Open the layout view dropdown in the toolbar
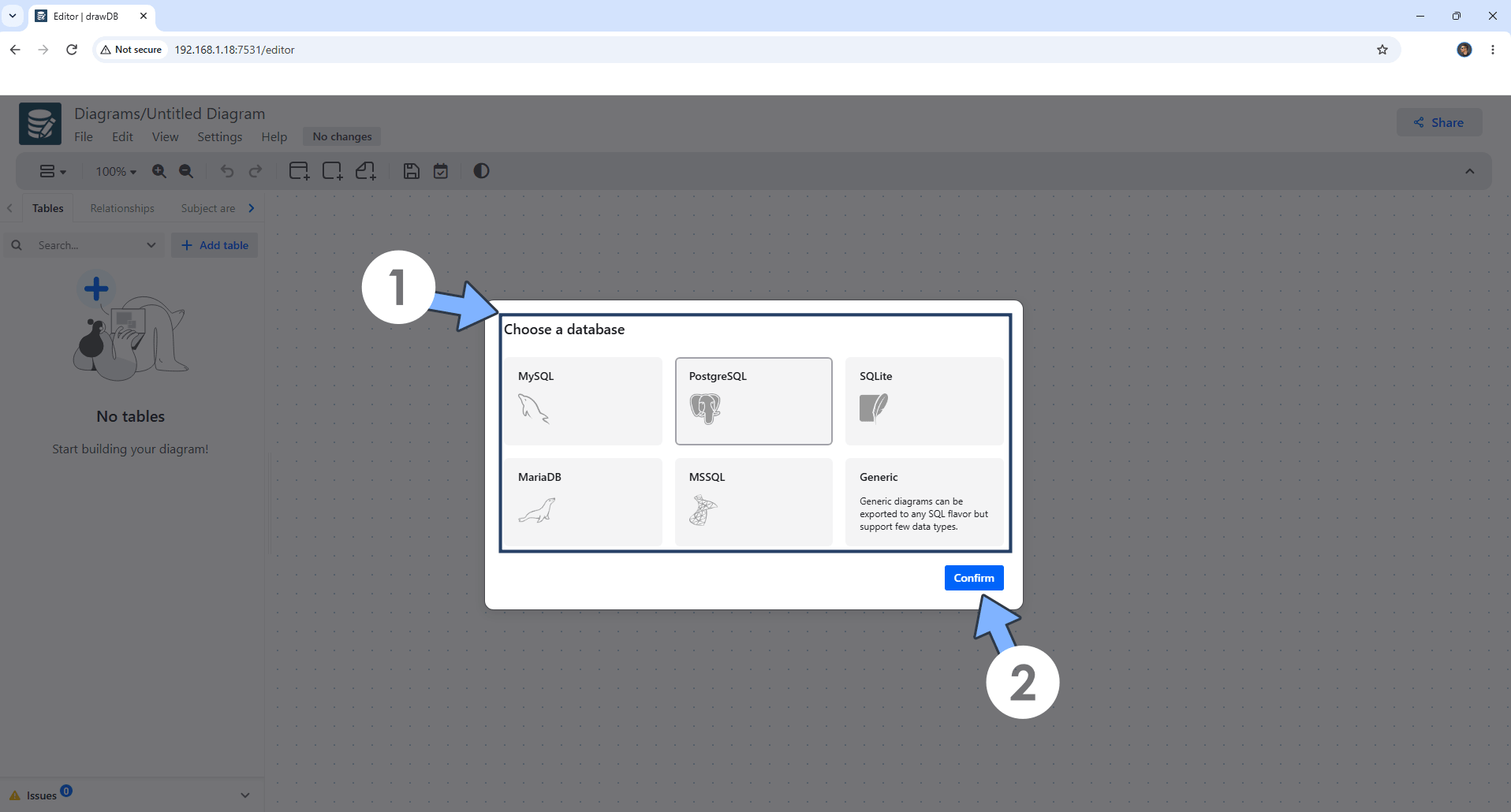 pos(53,171)
